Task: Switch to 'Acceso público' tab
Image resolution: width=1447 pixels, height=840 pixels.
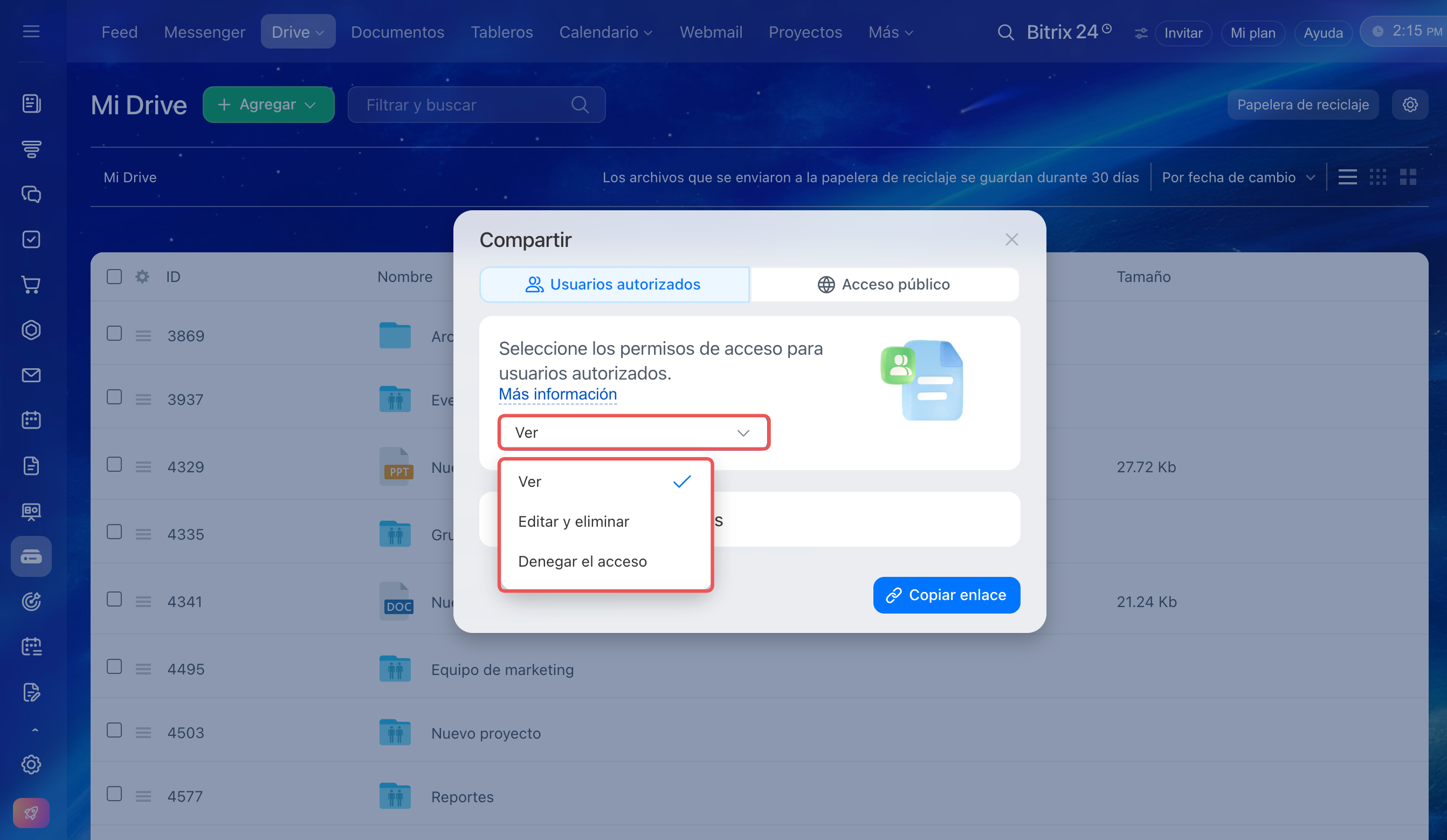Action: tap(884, 284)
